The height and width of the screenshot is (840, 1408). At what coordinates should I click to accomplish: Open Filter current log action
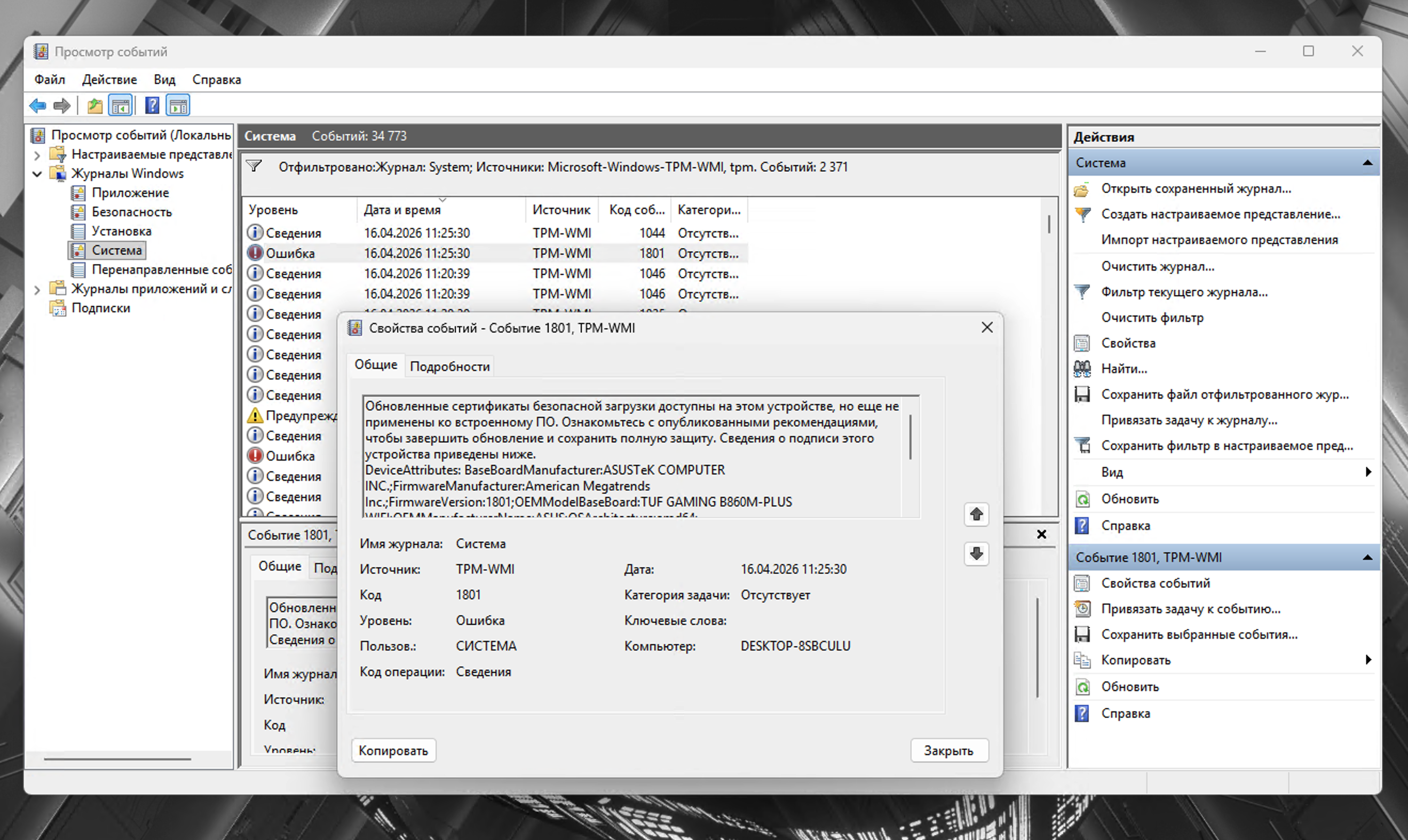(1184, 292)
